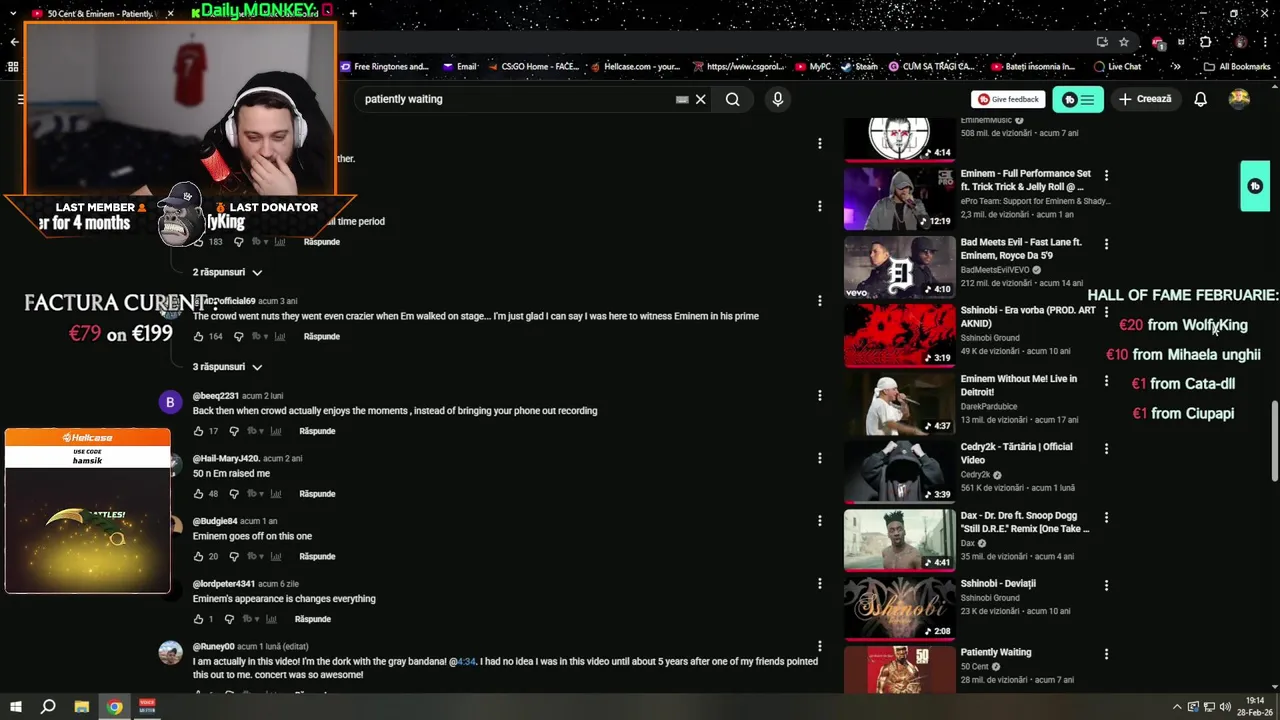
Task: Open 'CS:GO Home - FACE...' bookmark
Action: [x=533, y=67]
